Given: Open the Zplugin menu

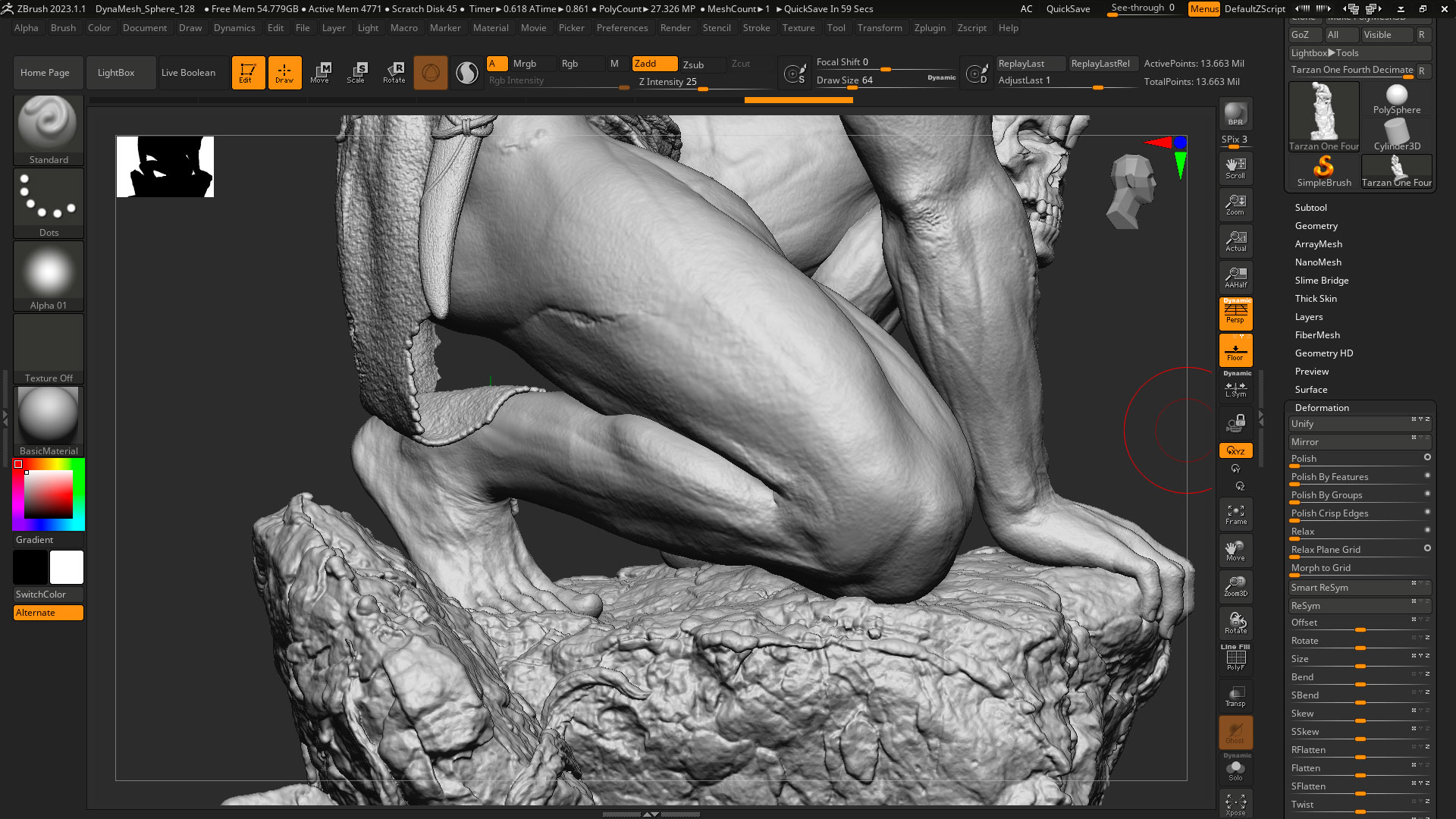Looking at the screenshot, I should pyautogui.click(x=930, y=28).
